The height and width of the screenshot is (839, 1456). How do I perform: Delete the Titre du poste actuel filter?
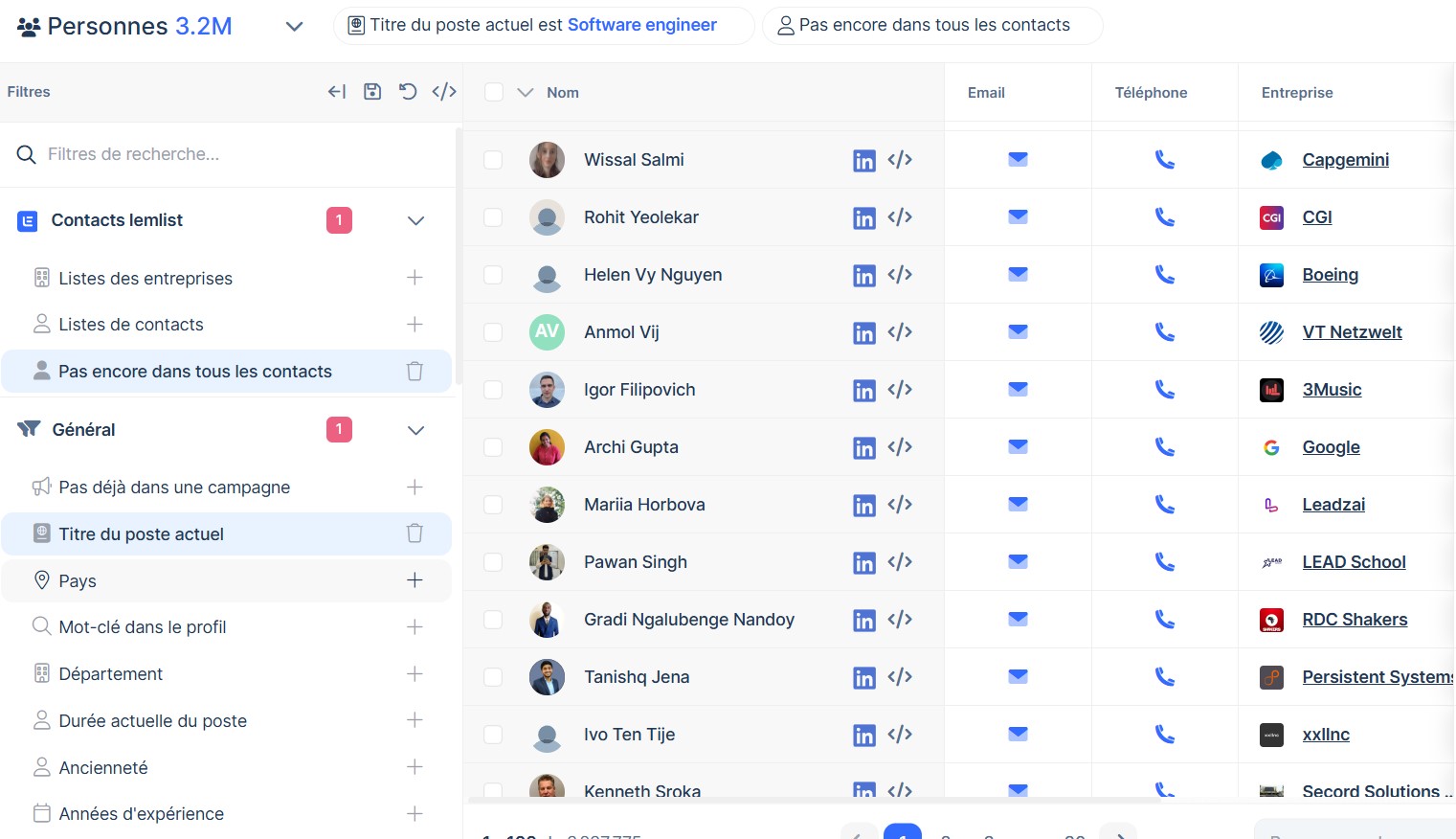click(414, 533)
